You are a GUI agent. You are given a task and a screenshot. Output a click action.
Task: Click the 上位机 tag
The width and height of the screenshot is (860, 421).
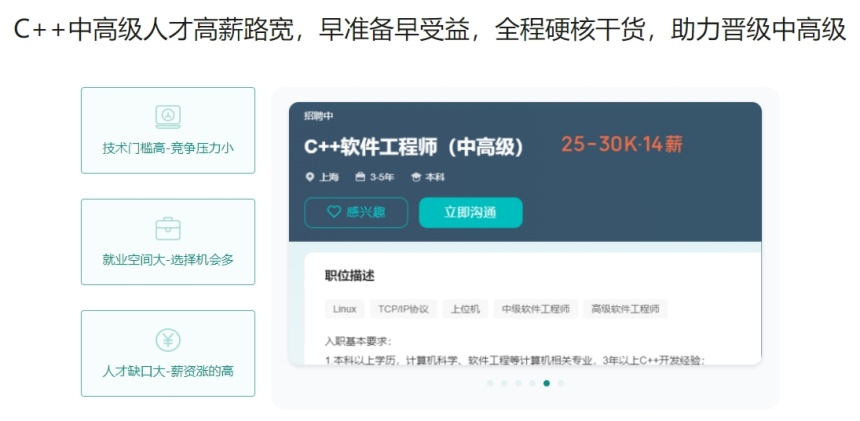(x=465, y=309)
